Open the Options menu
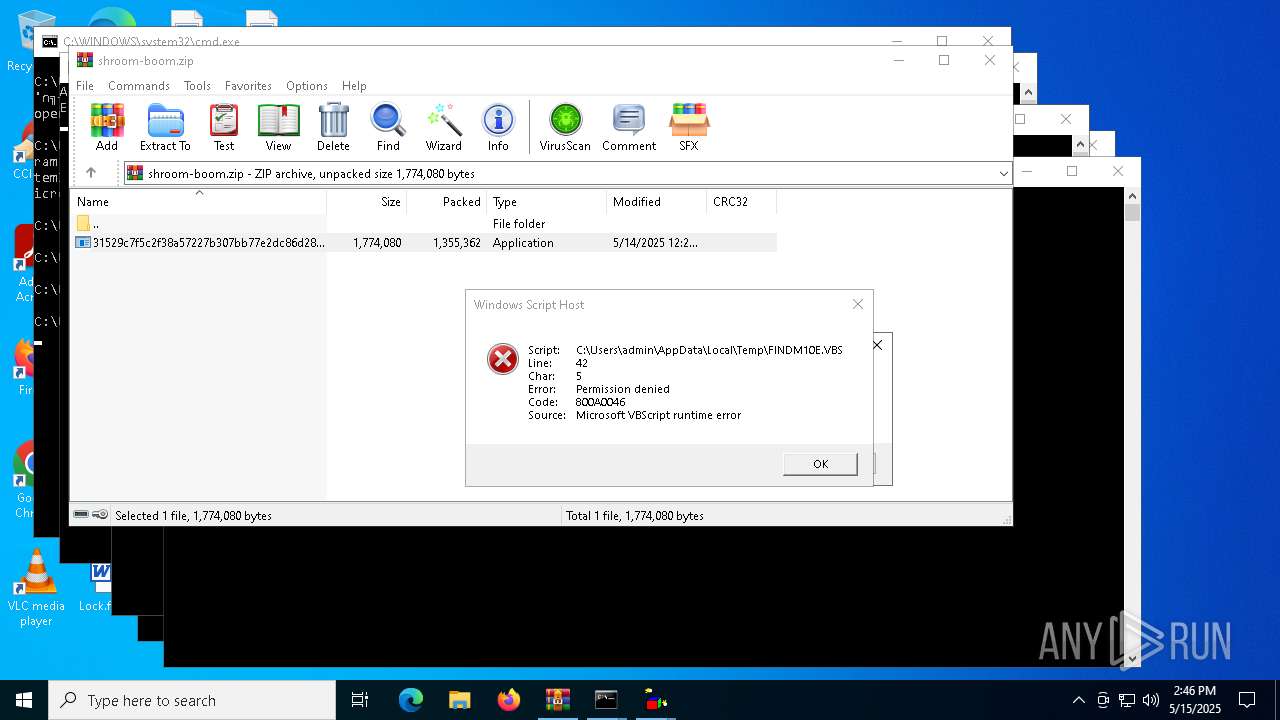Screen dimensions: 1280x720 (306, 86)
